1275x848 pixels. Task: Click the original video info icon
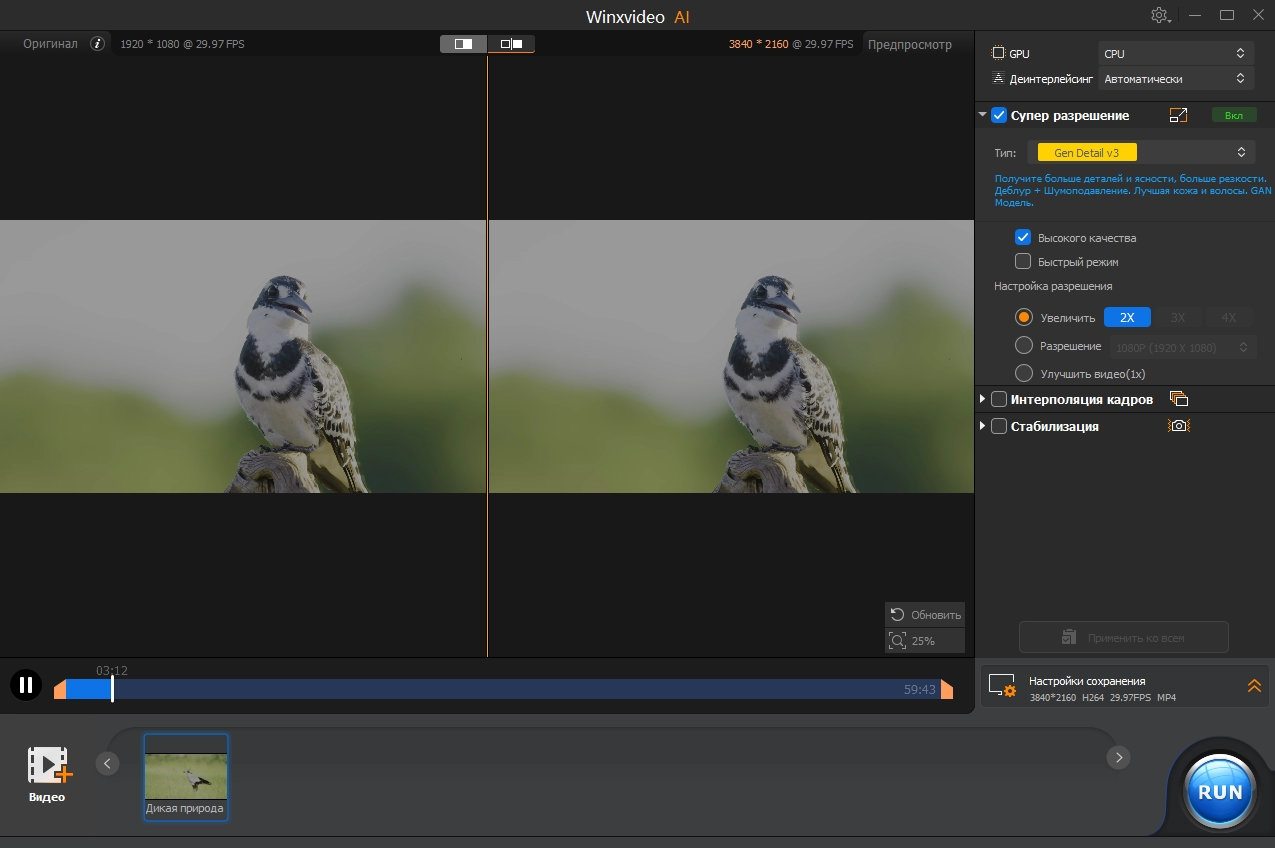click(97, 44)
